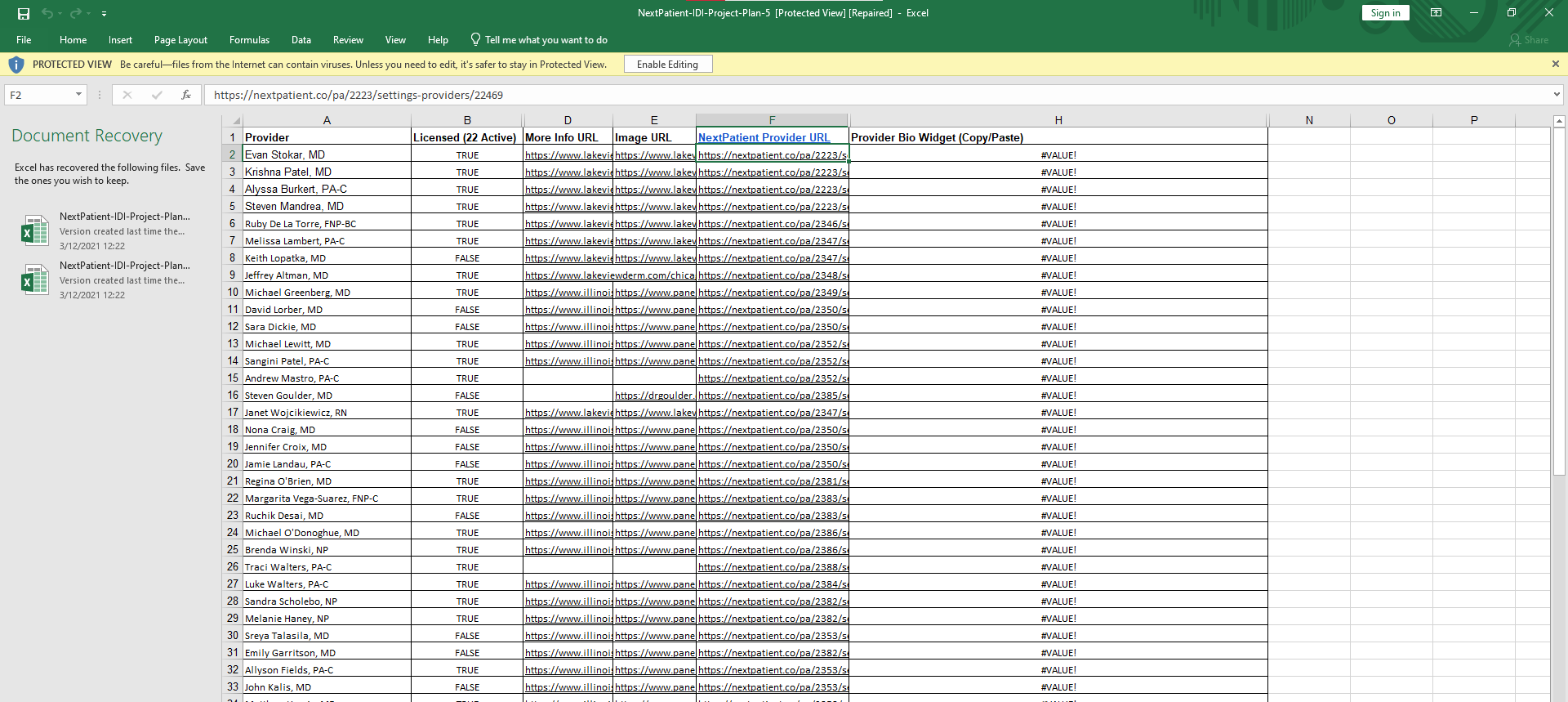
Task: Click cell Margarita Vega-Suarez, FNP-C
Action: [x=327, y=499]
